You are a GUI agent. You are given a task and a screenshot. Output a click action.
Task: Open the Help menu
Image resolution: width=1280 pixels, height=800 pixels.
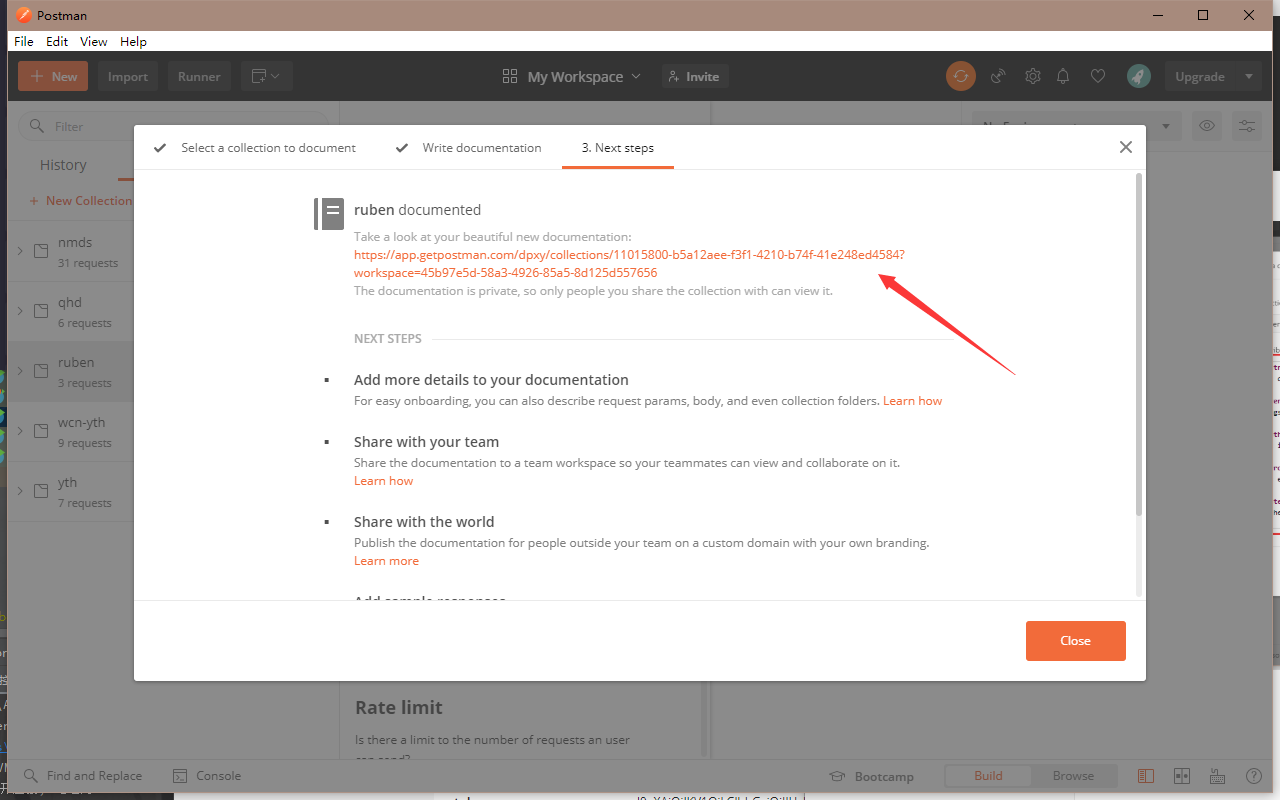pyautogui.click(x=133, y=42)
